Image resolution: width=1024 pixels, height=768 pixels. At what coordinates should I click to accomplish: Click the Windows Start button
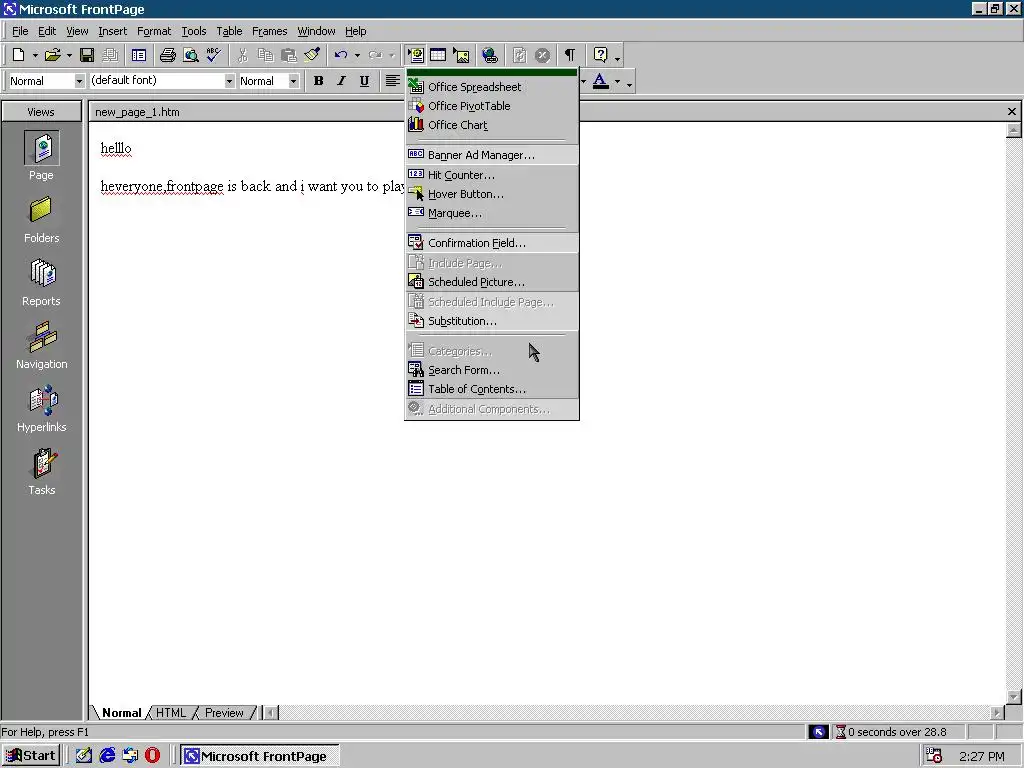coord(31,756)
